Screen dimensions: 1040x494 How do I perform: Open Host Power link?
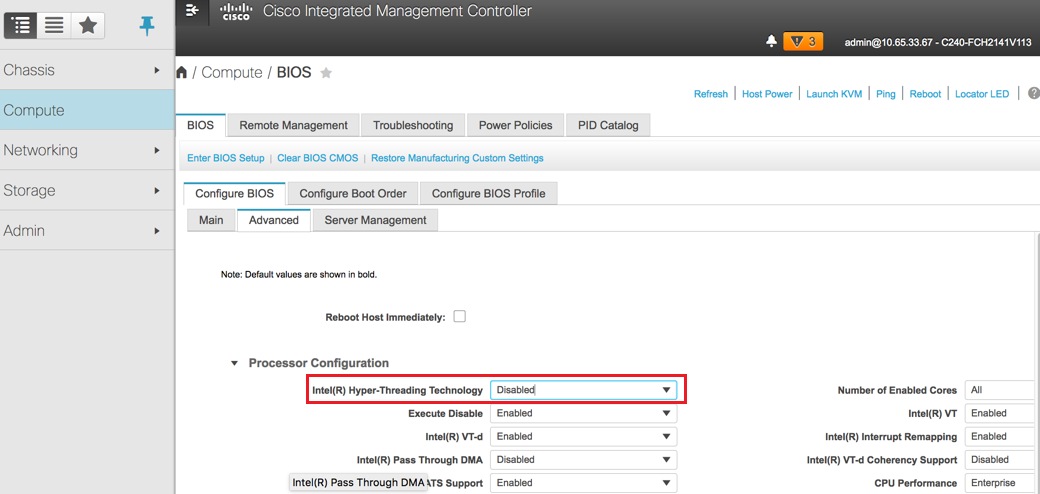pos(767,94)
